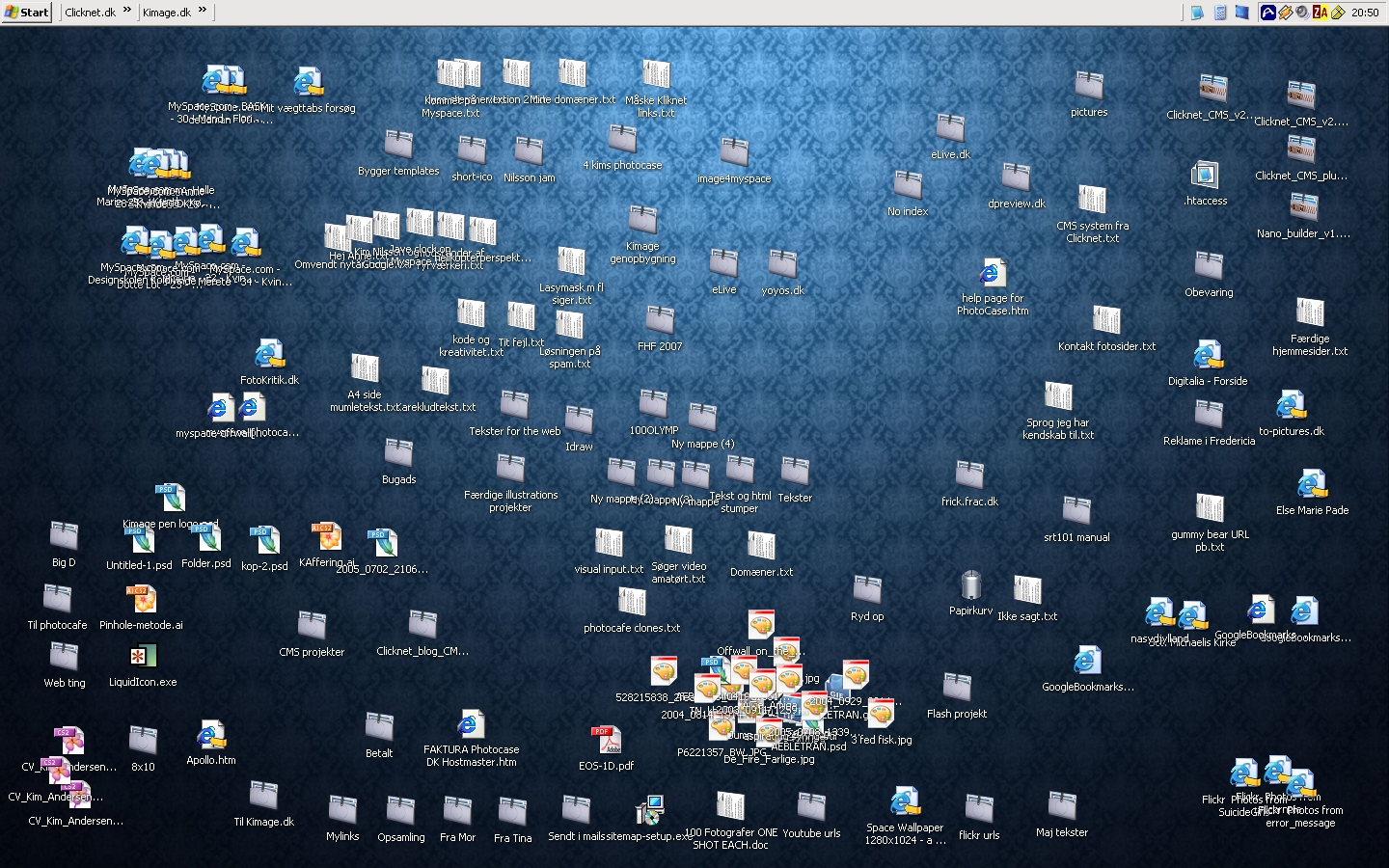Select the Bugads folder
The height and width of the screenshot is (868, 1389).
tap(398, 454)
